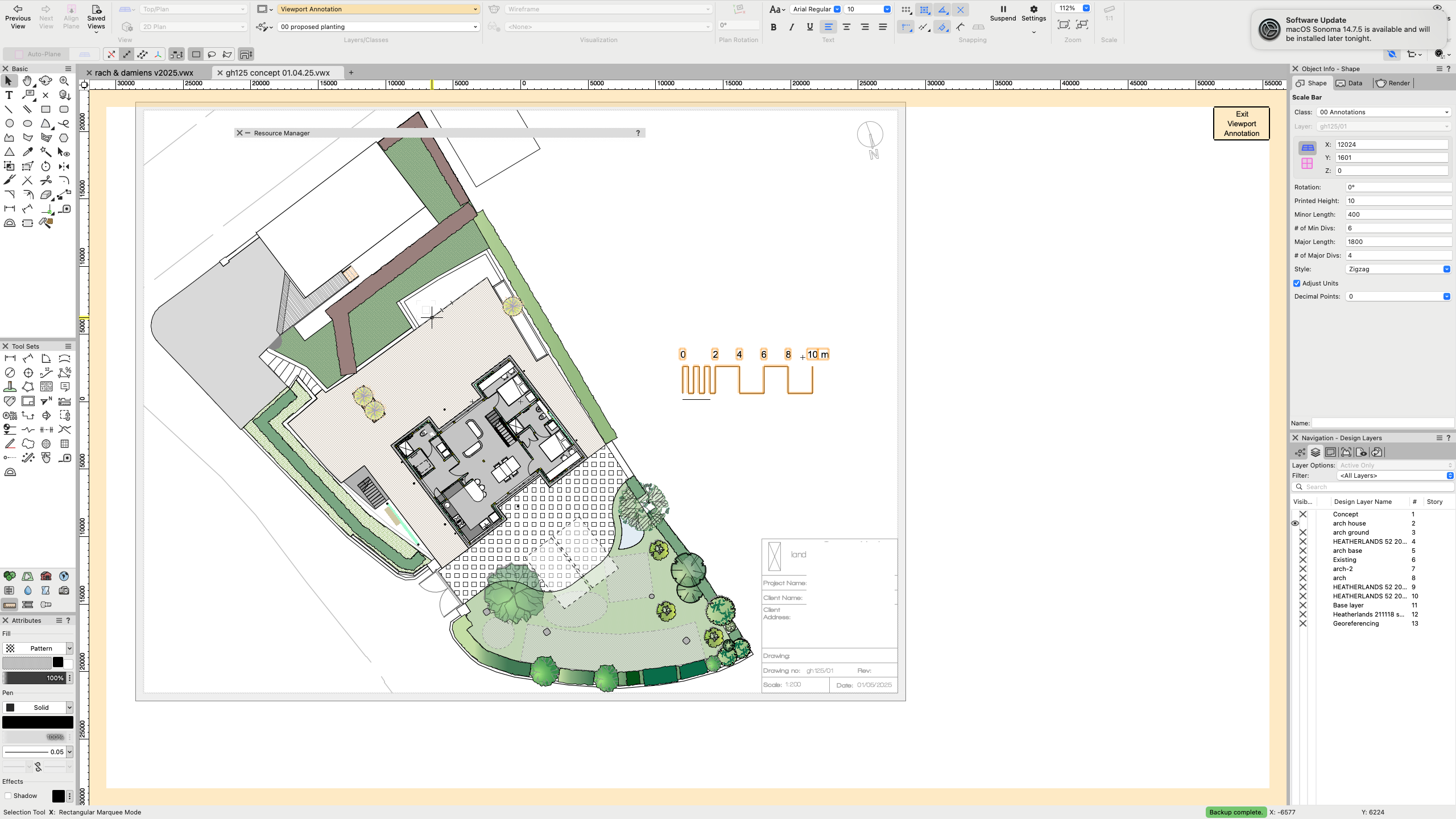Enable the Shadow checkbox in Attributes
The height and width of the screenshot is (819, 1456).
click(x=8, y=796)
